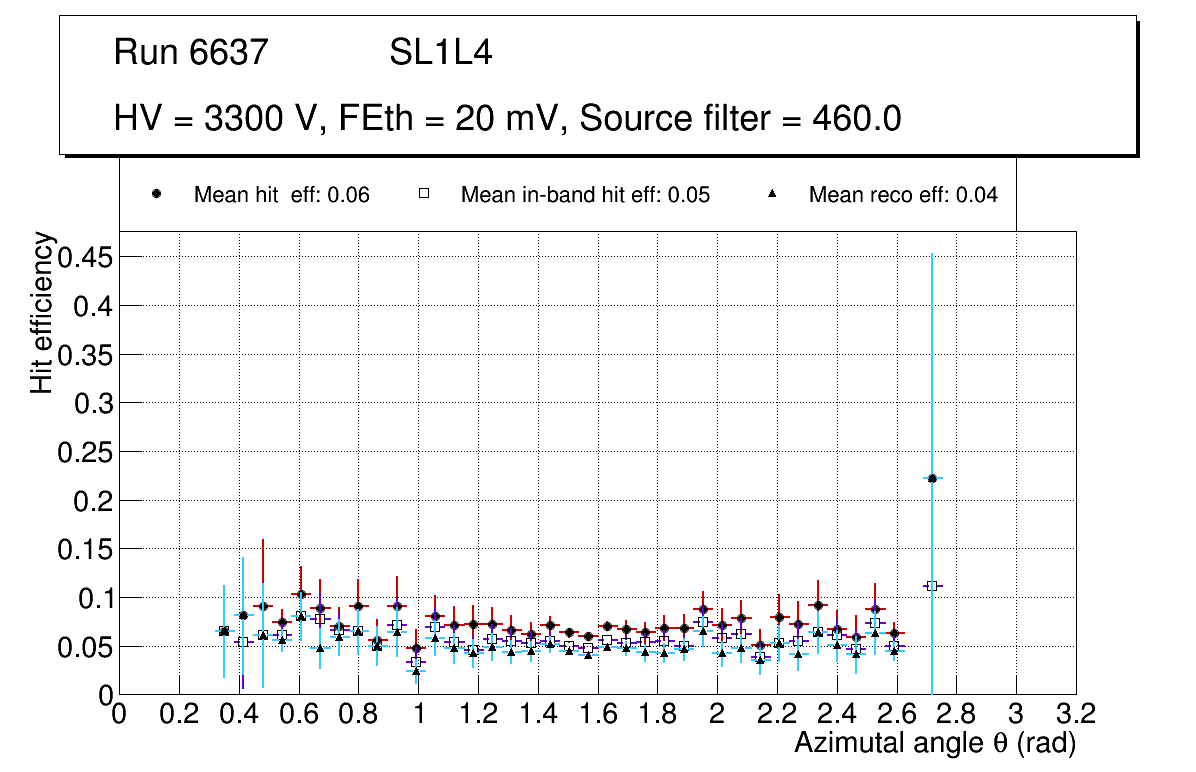
Task: Click the black triangle legend marker
Action: 772,194
